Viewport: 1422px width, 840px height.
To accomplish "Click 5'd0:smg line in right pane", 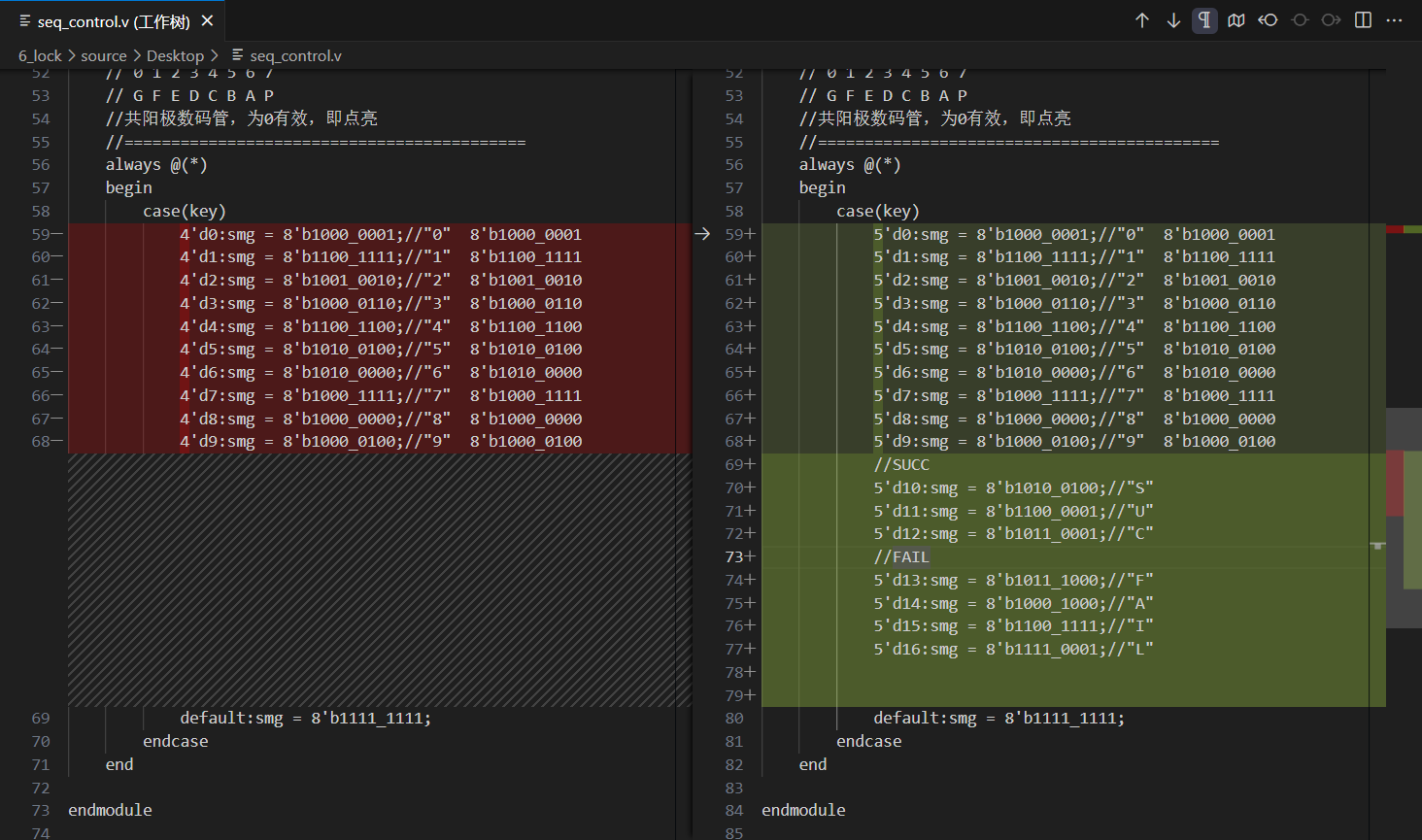I will 1074,234.
